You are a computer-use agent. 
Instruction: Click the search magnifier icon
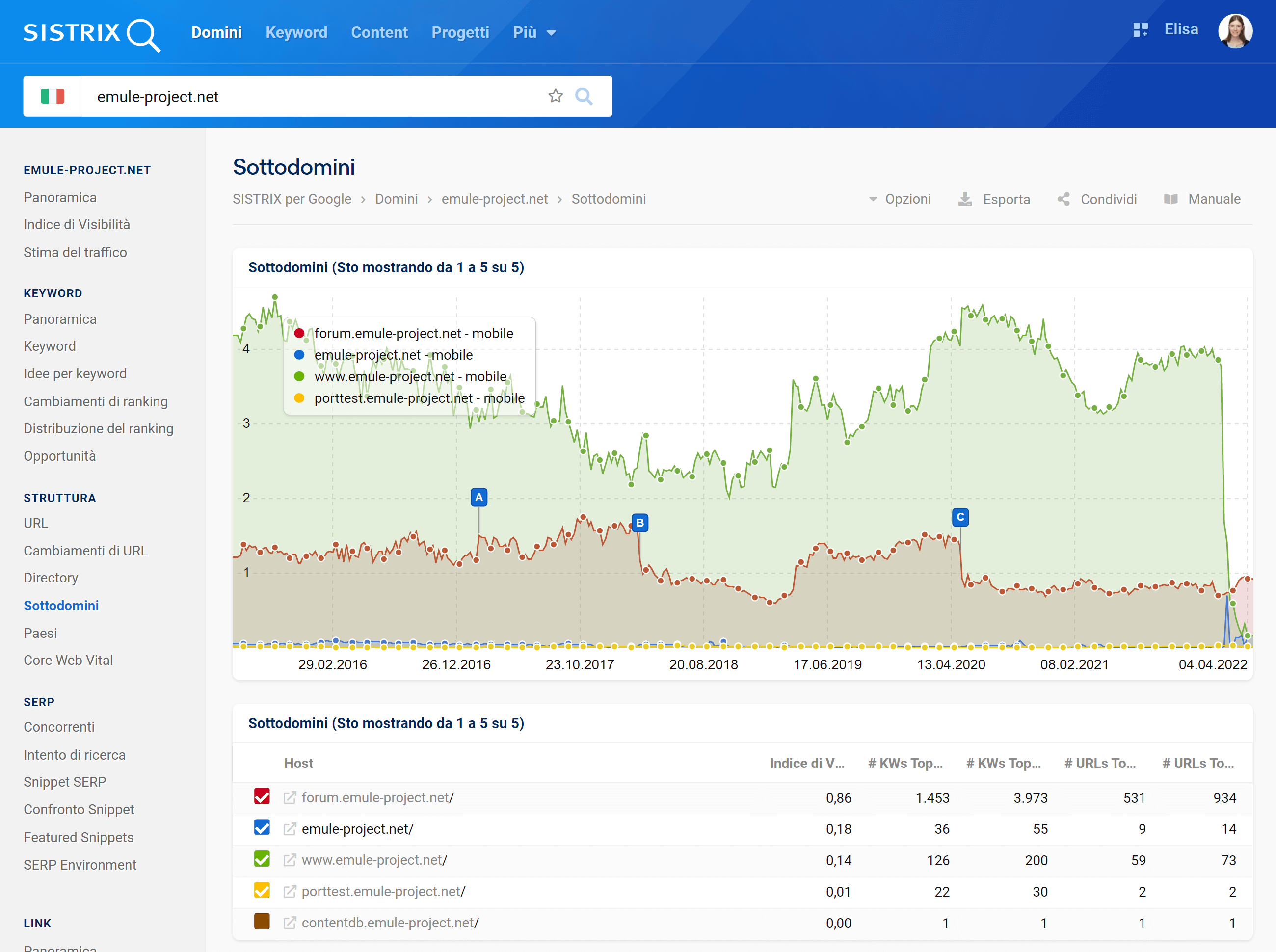[584, 96]
